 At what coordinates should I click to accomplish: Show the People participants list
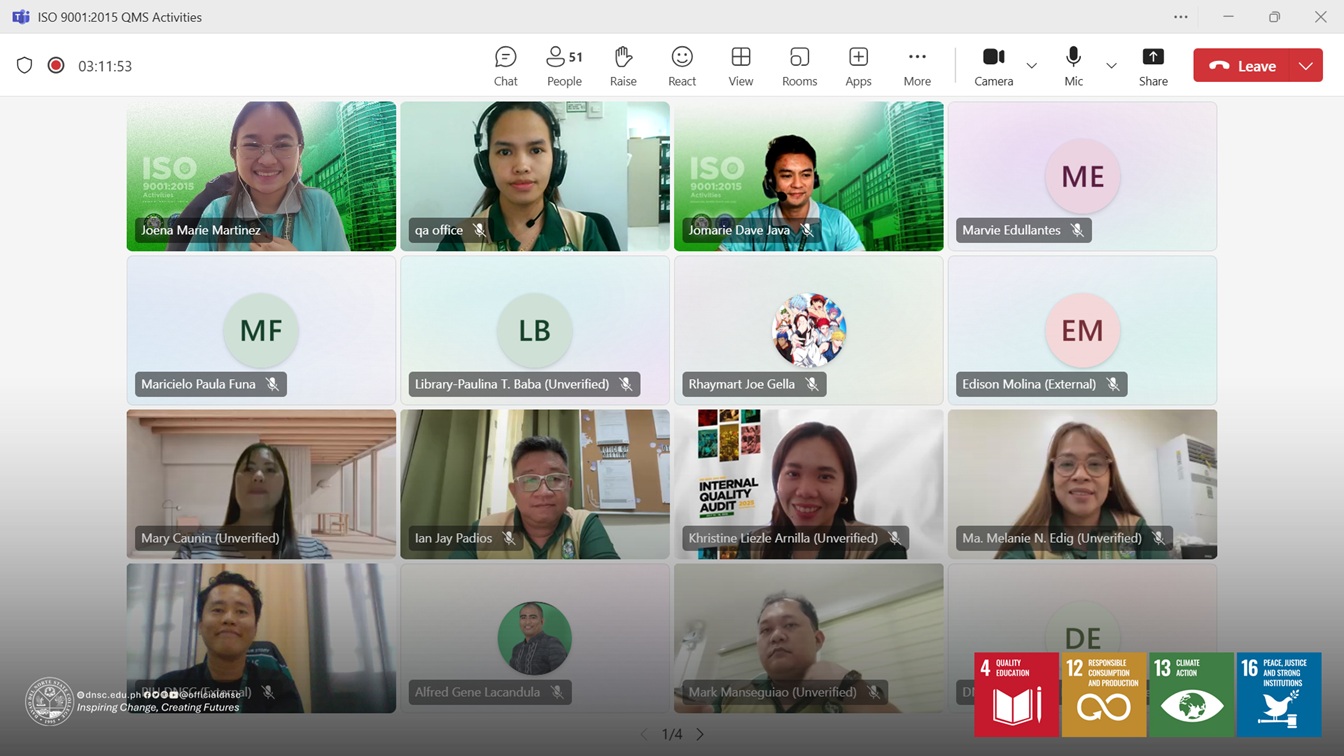564,66
